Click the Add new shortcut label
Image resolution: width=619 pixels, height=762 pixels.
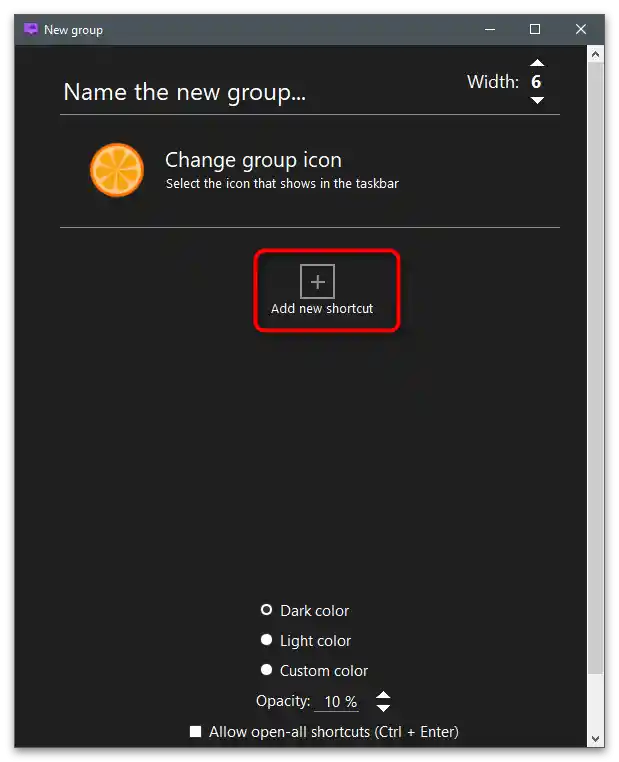click(322, 309)
